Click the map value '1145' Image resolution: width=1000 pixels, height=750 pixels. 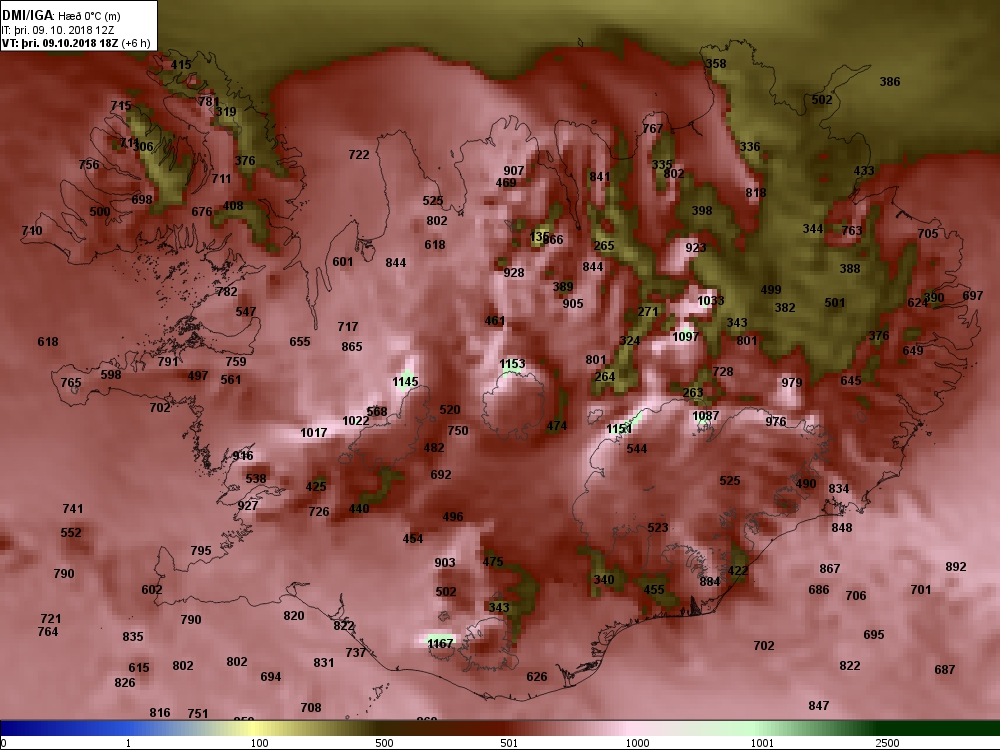coord(405,382)
